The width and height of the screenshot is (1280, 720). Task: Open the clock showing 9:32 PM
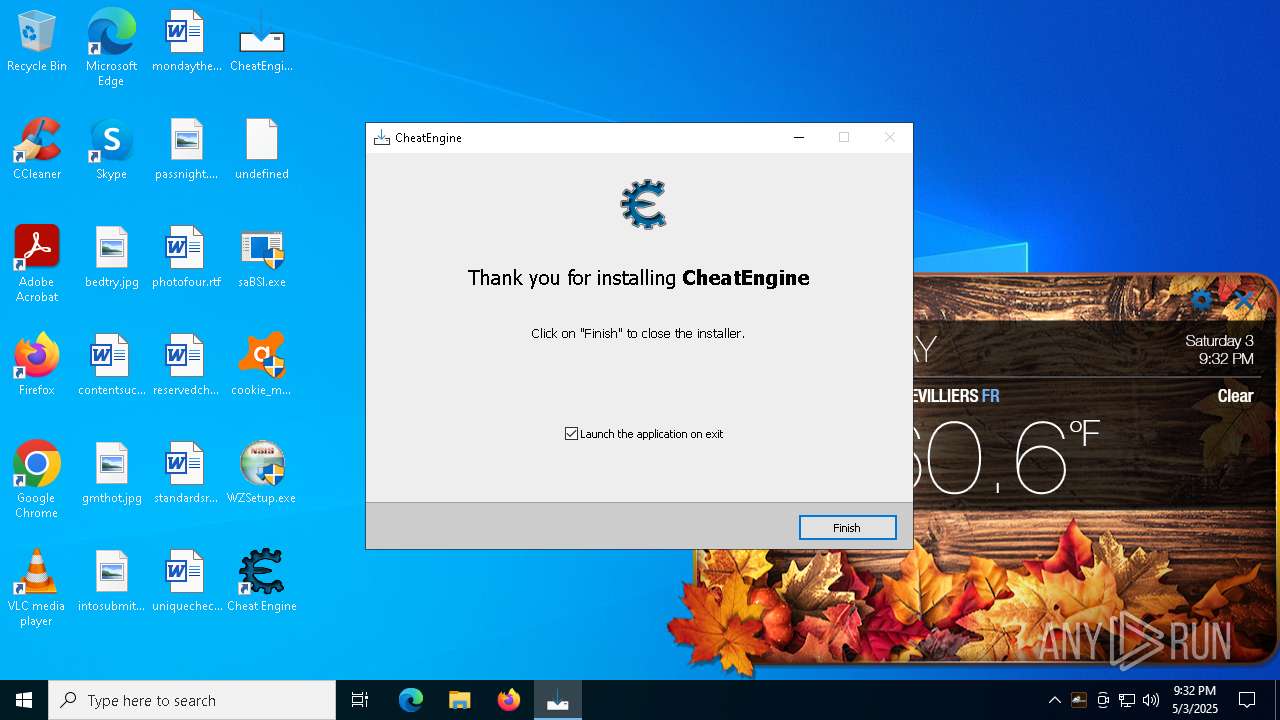point(1195,700)
